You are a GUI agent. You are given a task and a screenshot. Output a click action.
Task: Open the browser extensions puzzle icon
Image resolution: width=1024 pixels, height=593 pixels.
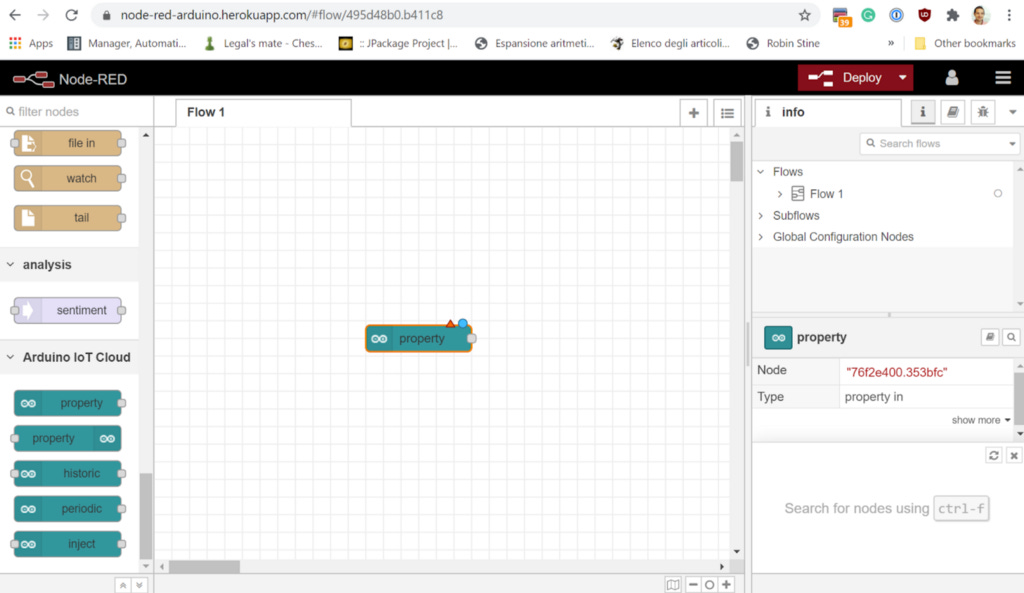(952, 15)
